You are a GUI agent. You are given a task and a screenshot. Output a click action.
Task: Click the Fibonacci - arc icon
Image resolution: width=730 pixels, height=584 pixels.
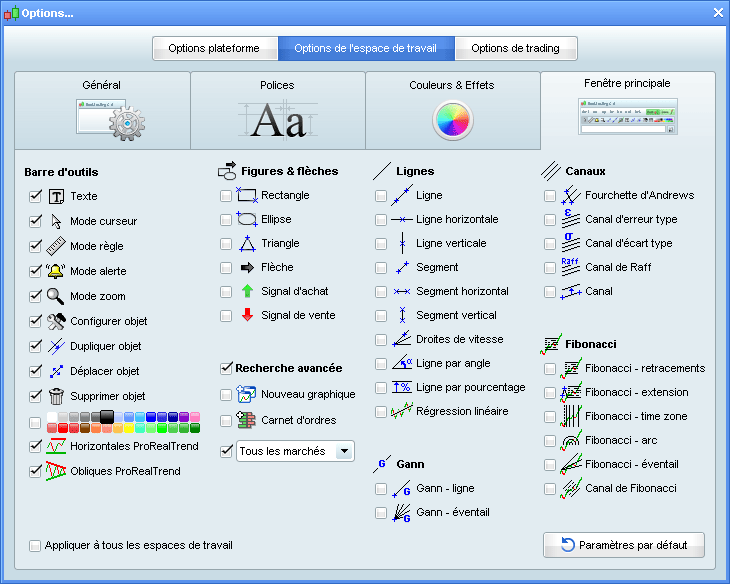point(571,440)
